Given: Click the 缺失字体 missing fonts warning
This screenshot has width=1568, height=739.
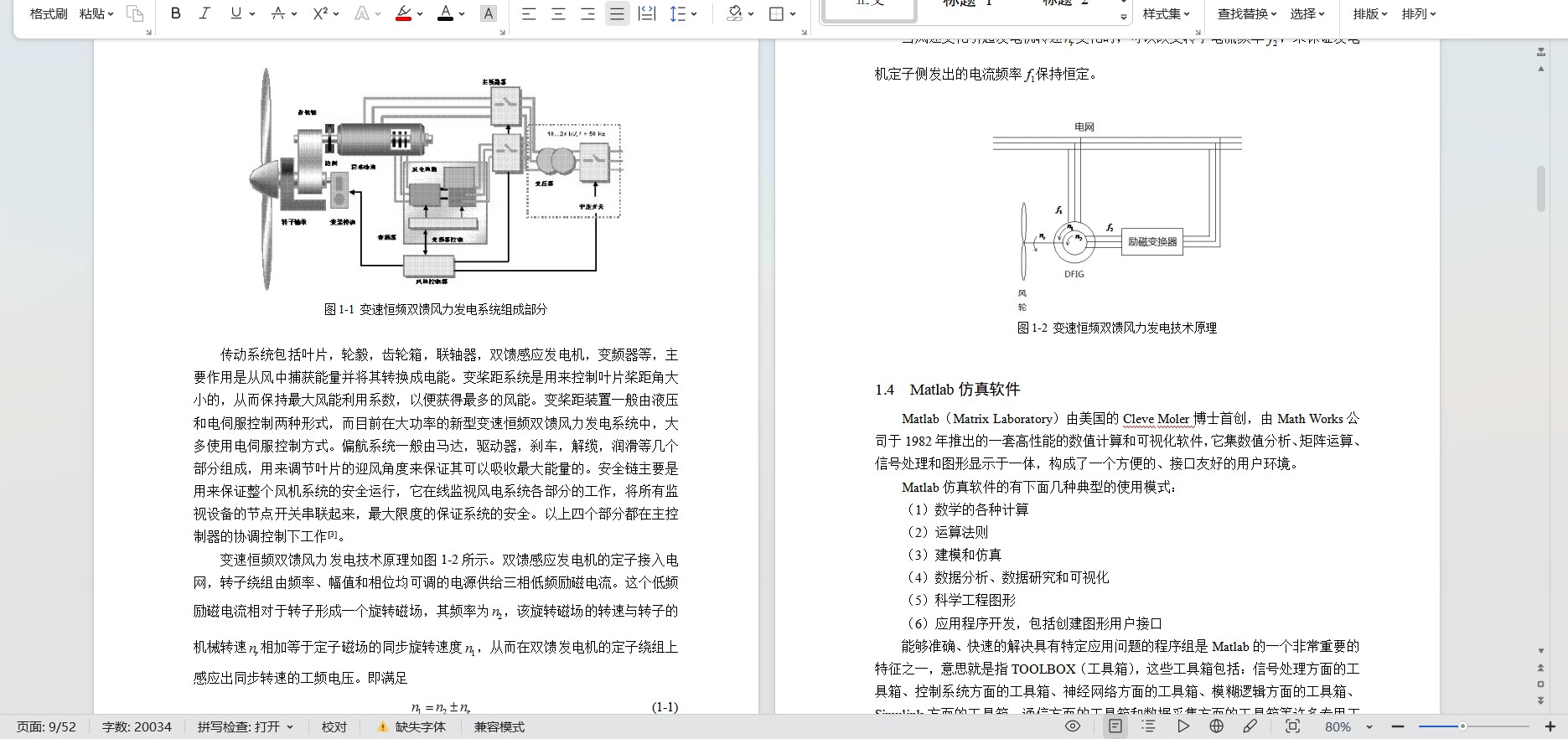Looking at the screenshot, I should point(411,726).
